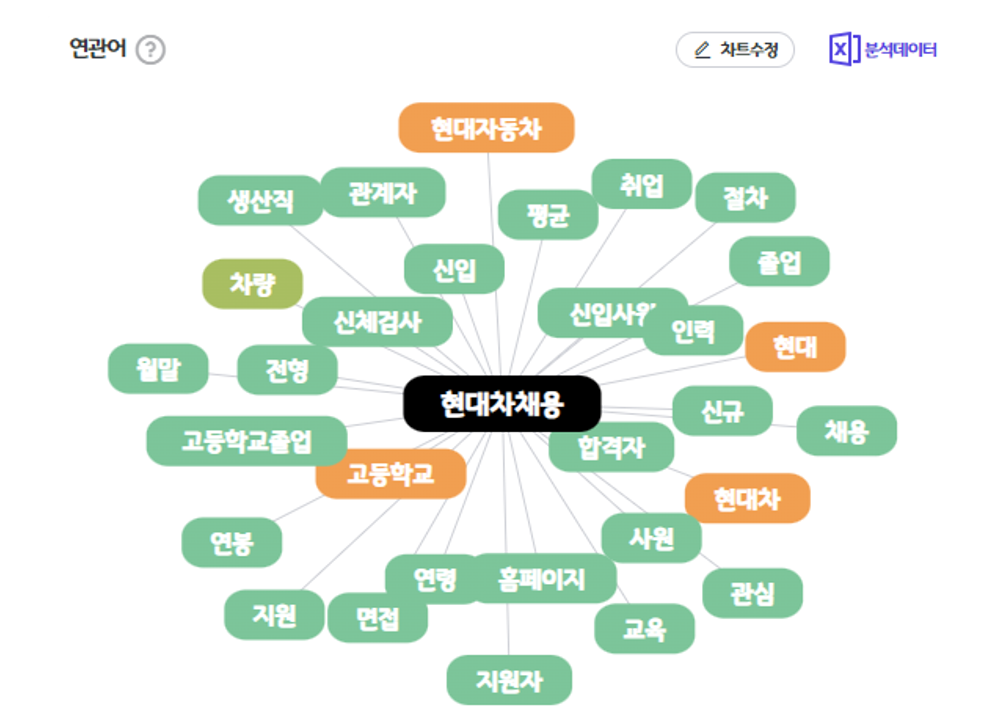The image size is (997, 723).
Task: Click the 분석데이터 text link
Action: click(x=900, y=50)
